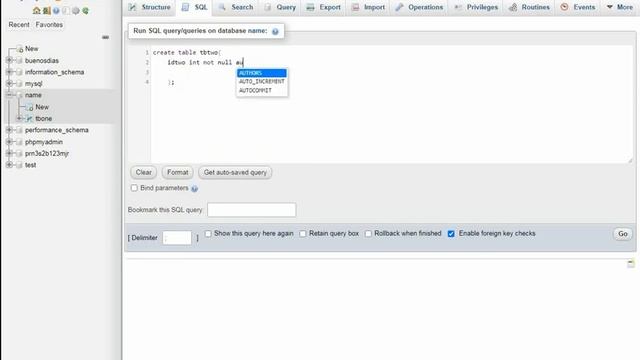Open the Import tab
The height and width of the screenshot is (360, 640).
point(369,7)
